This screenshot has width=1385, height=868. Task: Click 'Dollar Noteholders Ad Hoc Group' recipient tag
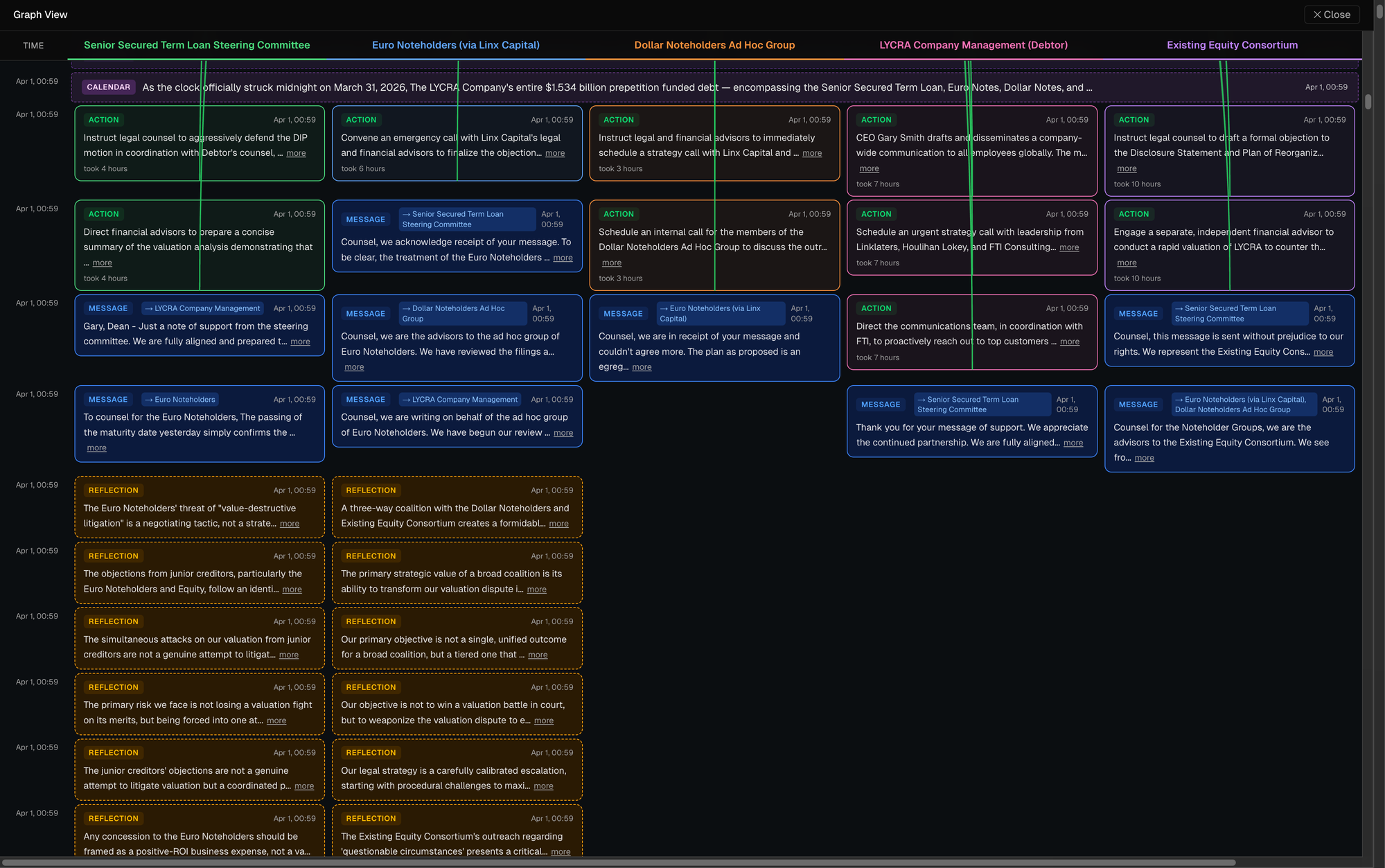463,314
